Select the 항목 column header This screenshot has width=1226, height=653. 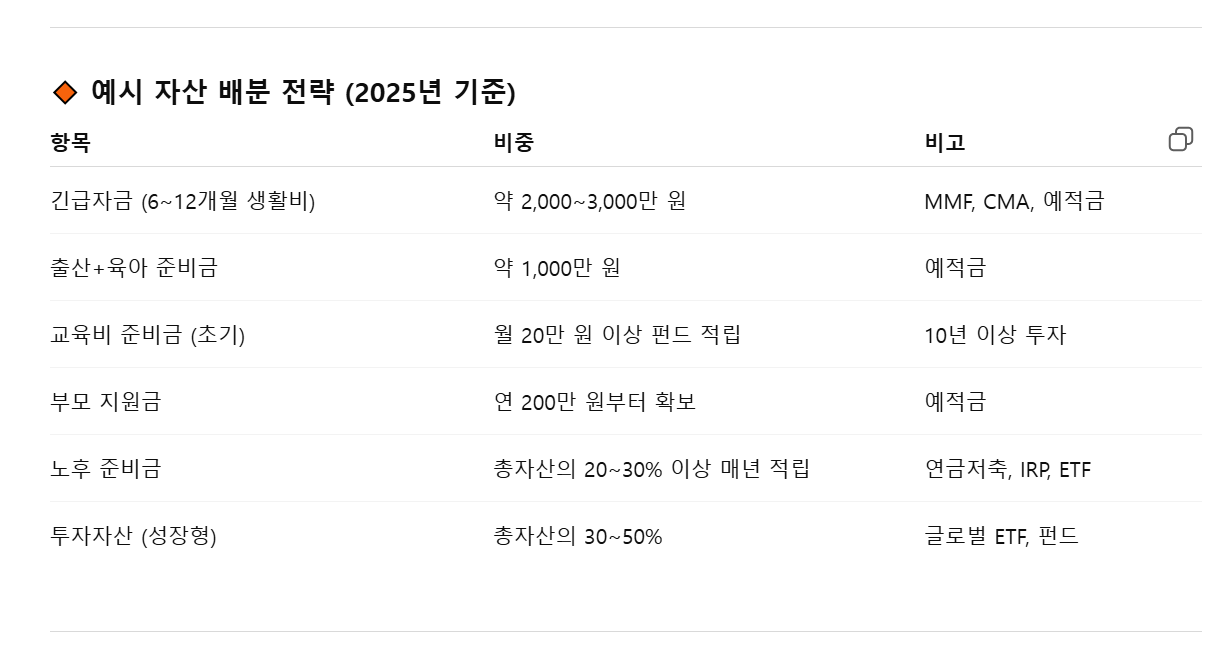[x=70, y=142]
